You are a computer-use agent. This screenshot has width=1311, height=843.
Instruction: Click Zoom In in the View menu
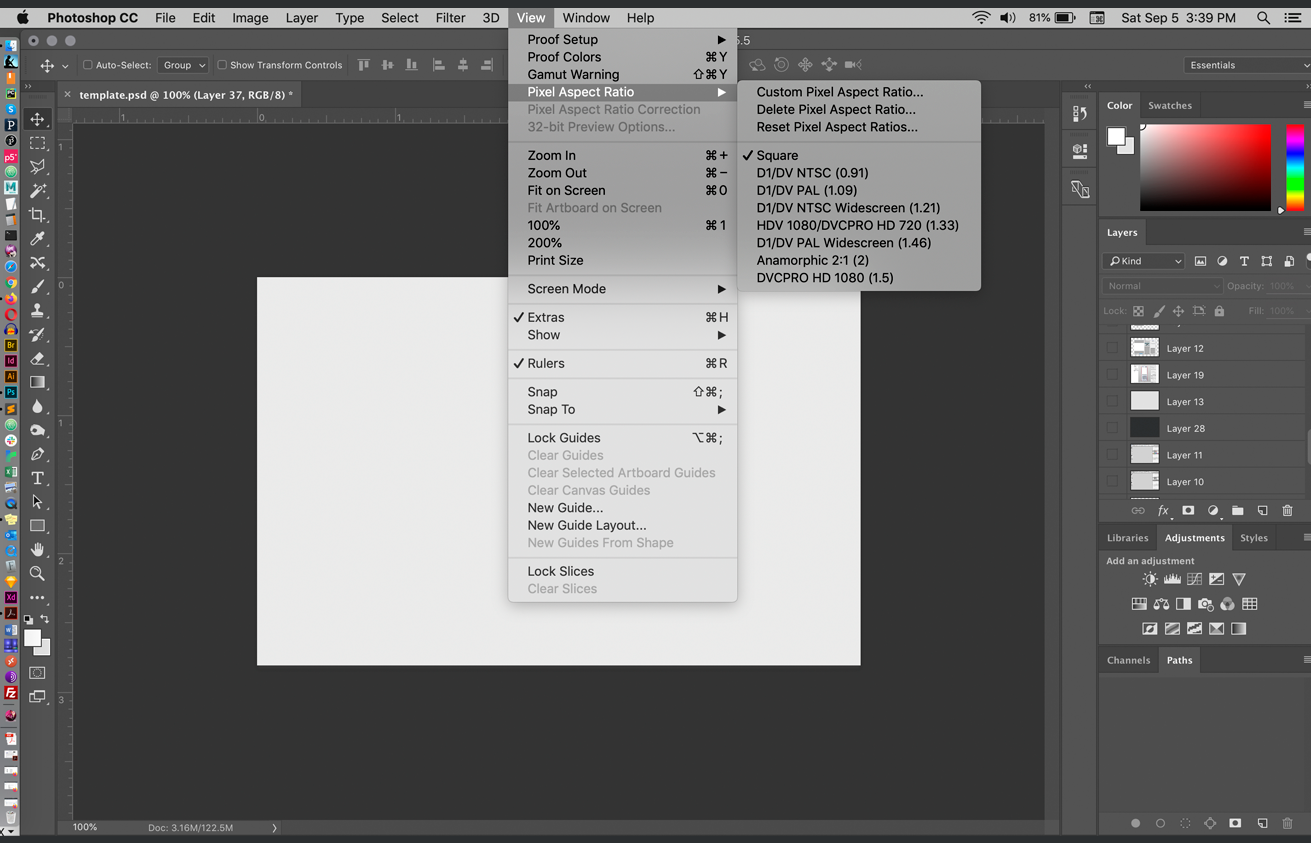(622, 156)
